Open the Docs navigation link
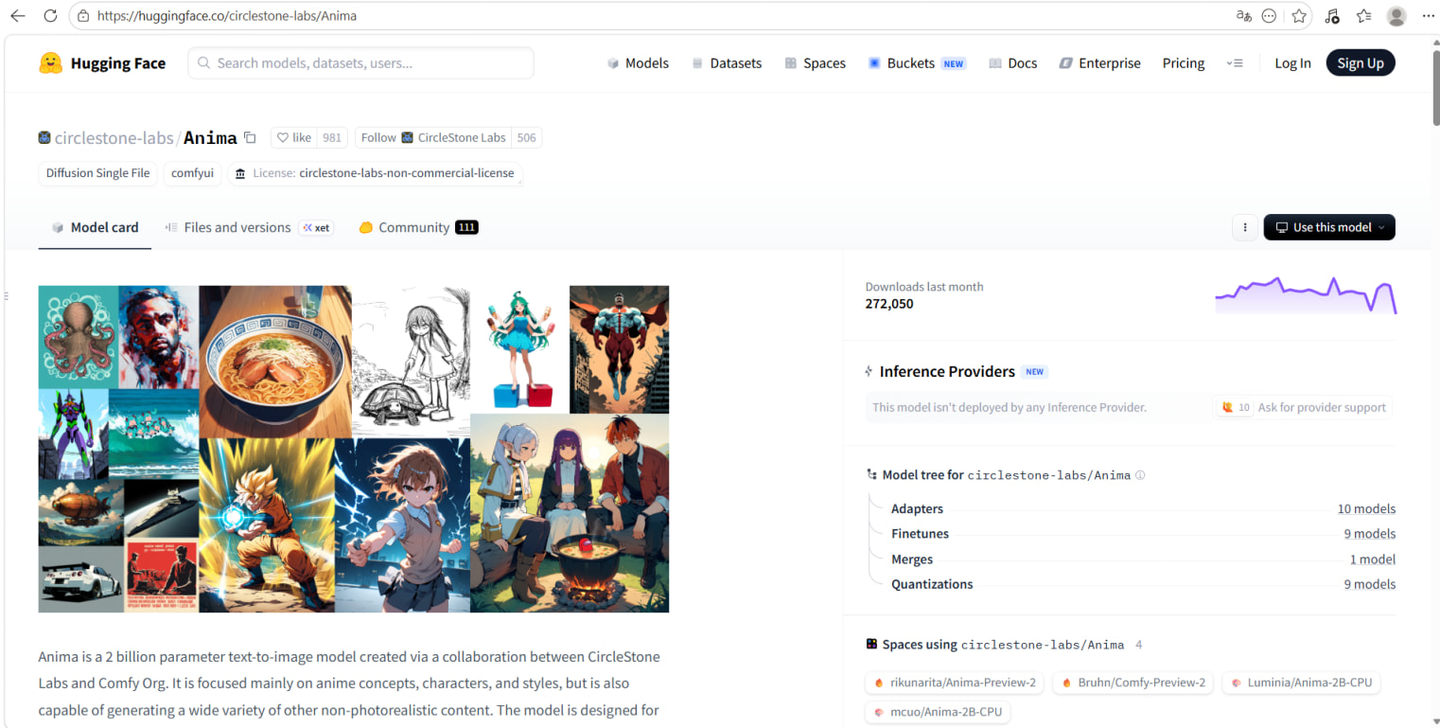1440x728 pixels. click(1013, 63)
